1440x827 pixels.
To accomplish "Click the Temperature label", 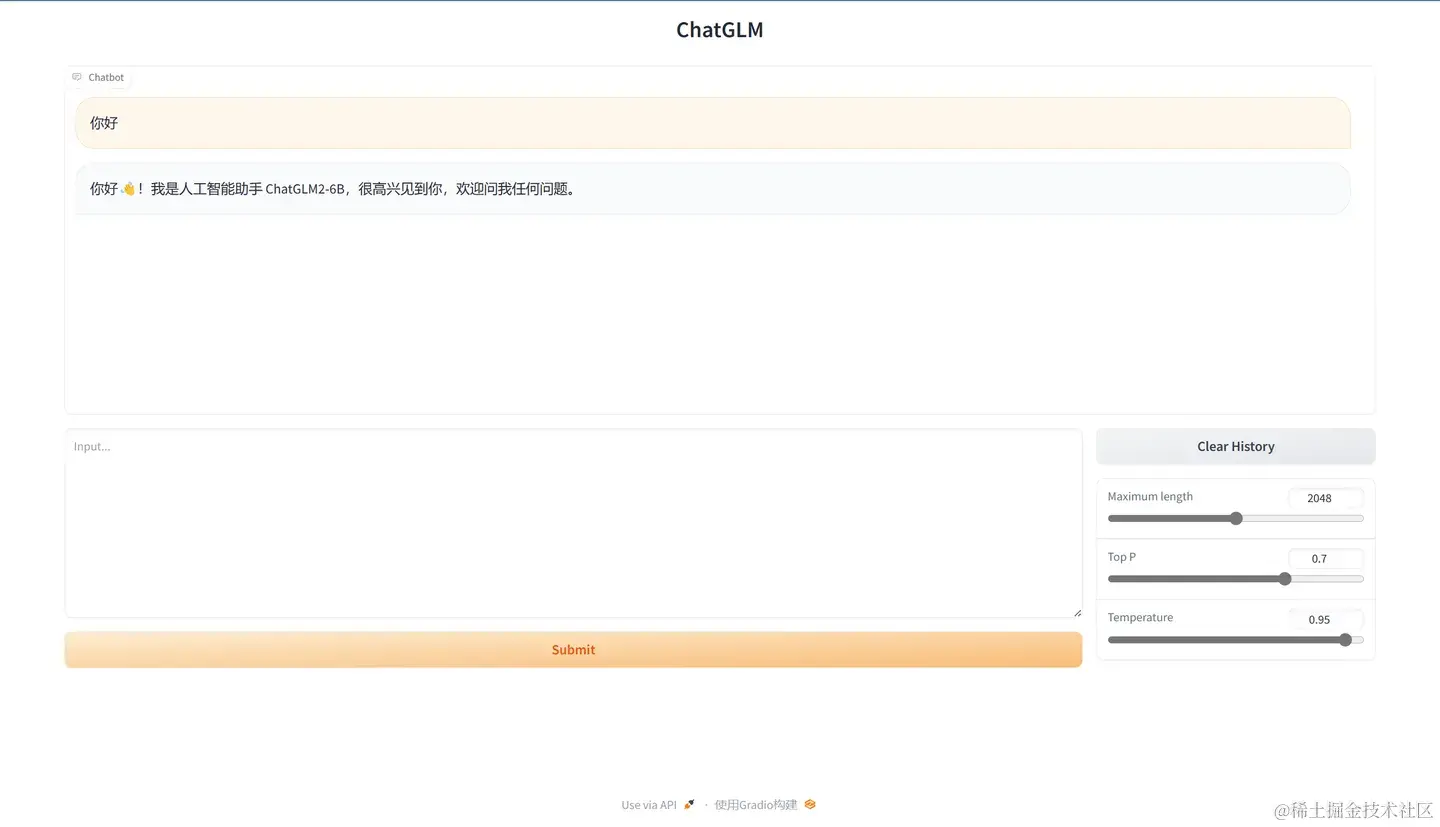I will 1140,618.
